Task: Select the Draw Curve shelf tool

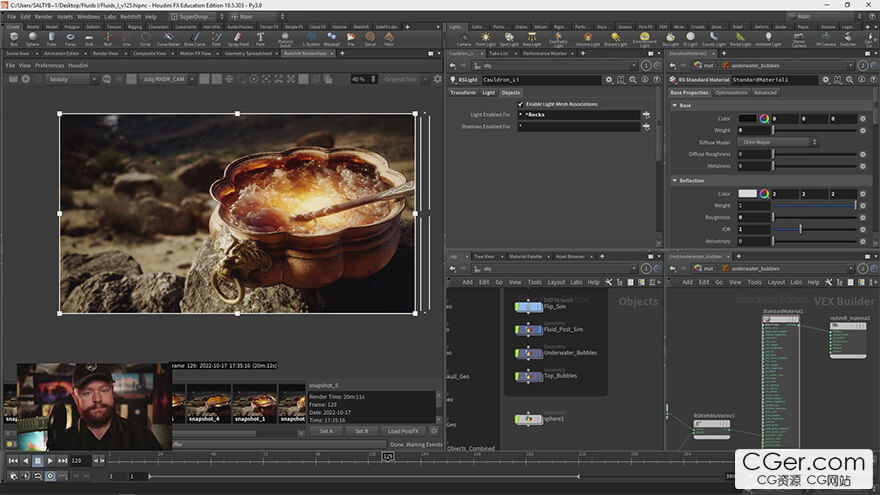Action: coord(195,39)
